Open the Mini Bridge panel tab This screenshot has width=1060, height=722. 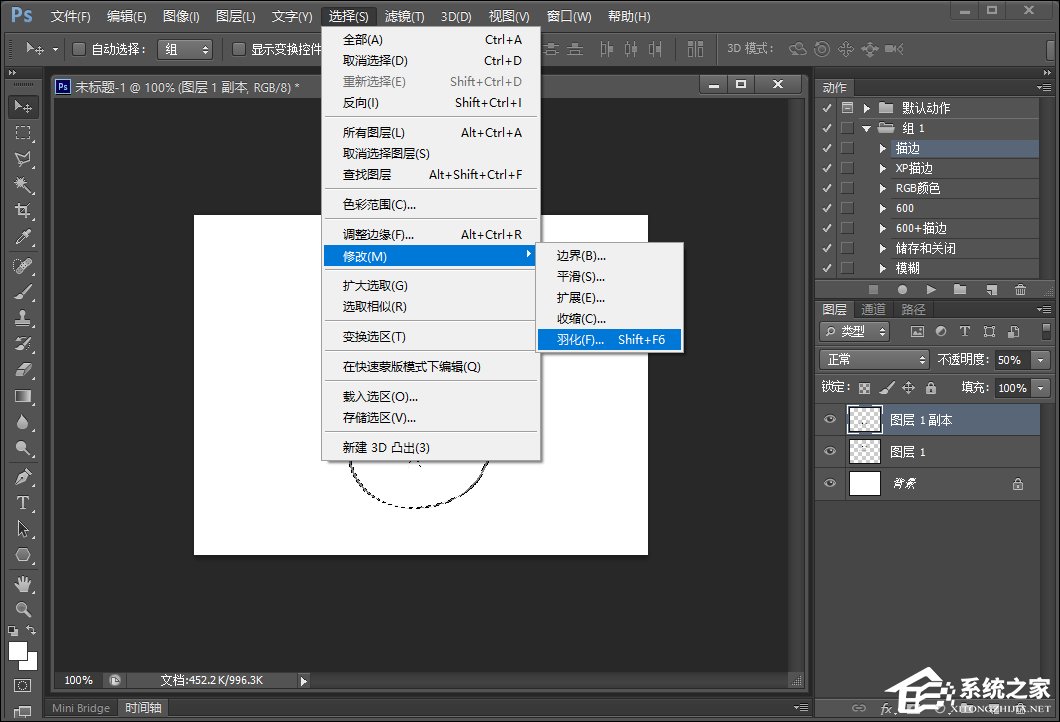click(81, 708)
